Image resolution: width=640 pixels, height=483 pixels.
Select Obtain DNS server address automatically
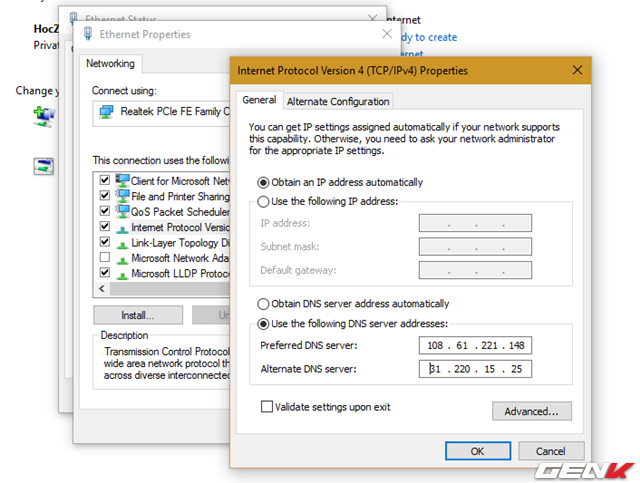(263, 304)
